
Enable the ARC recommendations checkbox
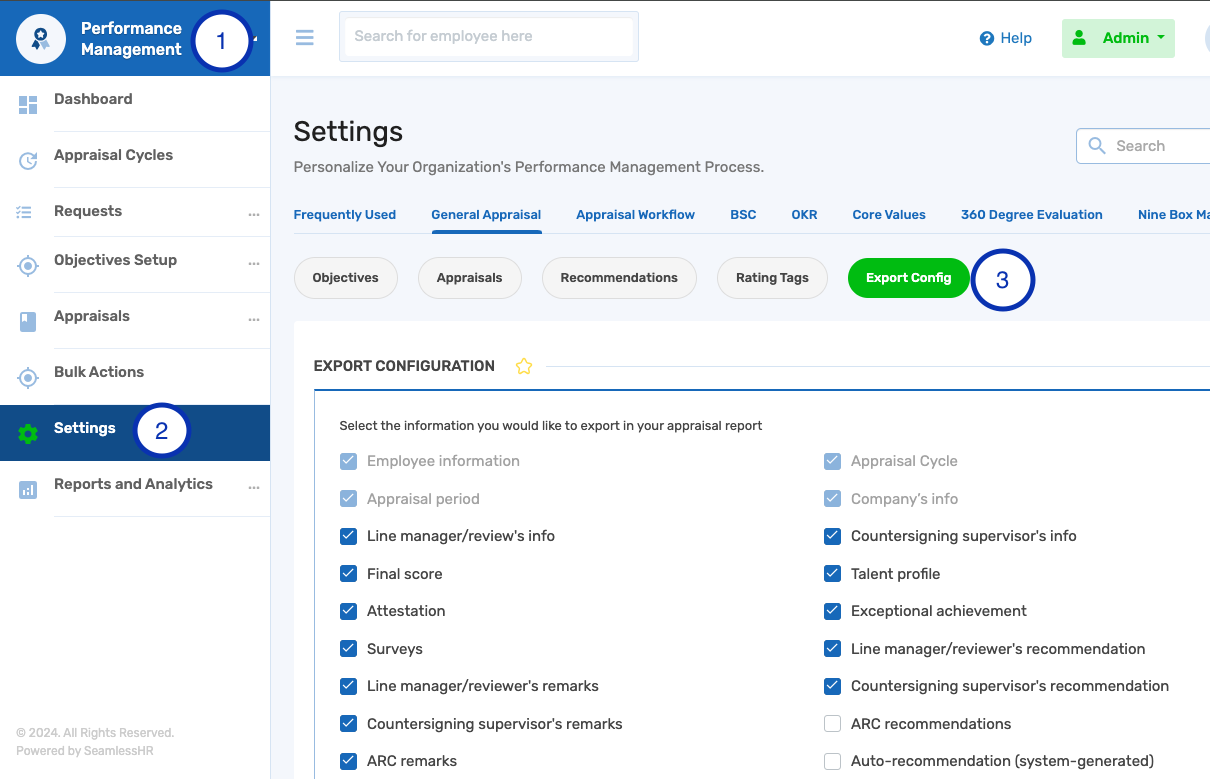tap(832, 724)
